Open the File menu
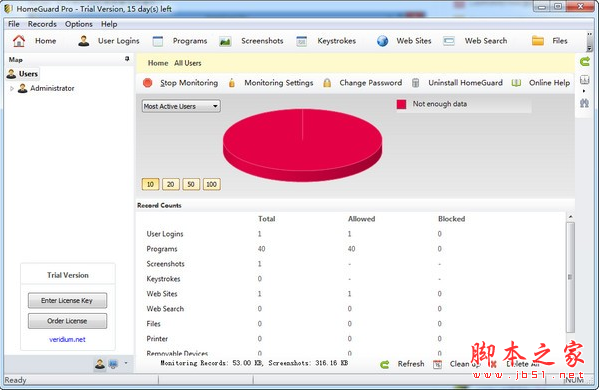 click(x=14, y=24)
